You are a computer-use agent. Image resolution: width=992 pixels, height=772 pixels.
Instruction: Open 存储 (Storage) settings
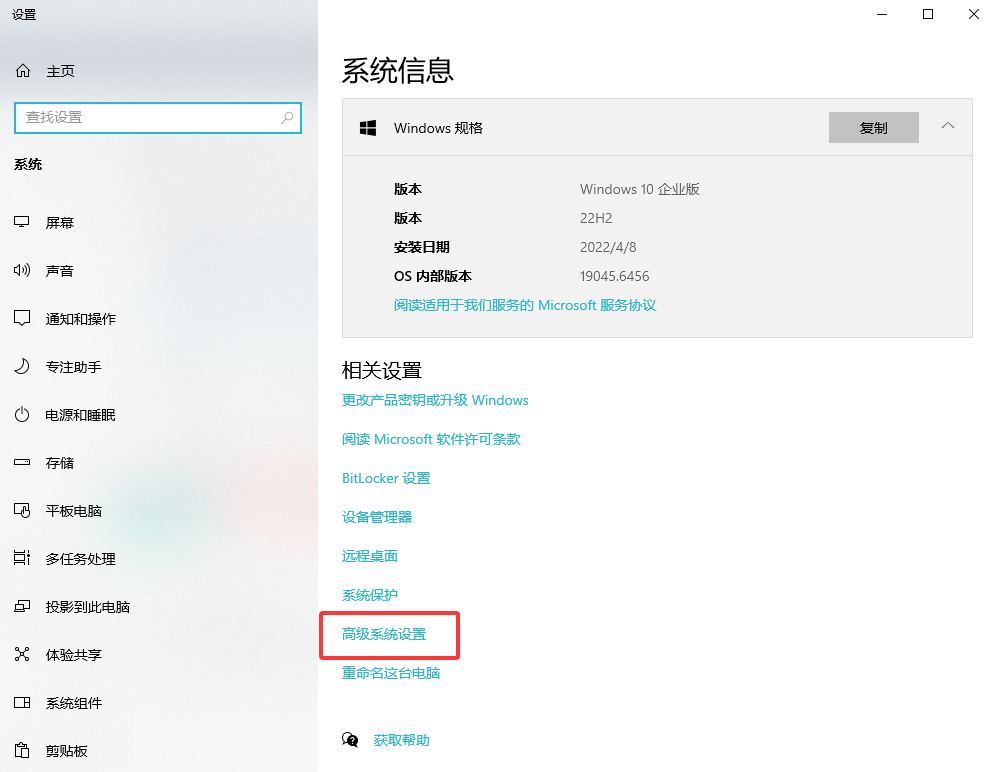60,462
